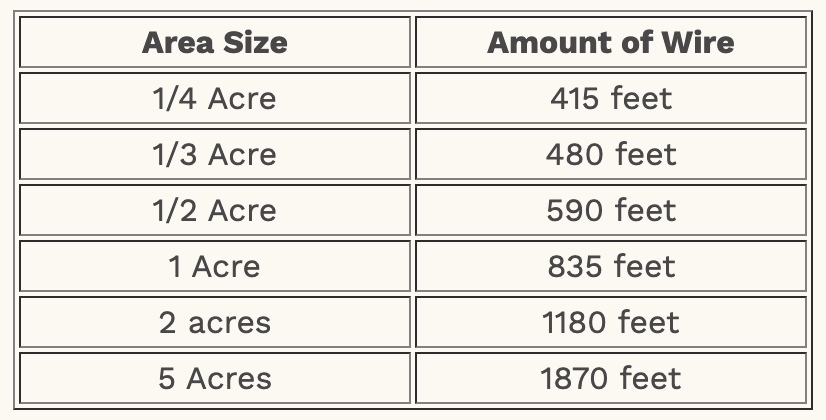
Task: Click the word feet in 1870 feet
Action: 648,379
